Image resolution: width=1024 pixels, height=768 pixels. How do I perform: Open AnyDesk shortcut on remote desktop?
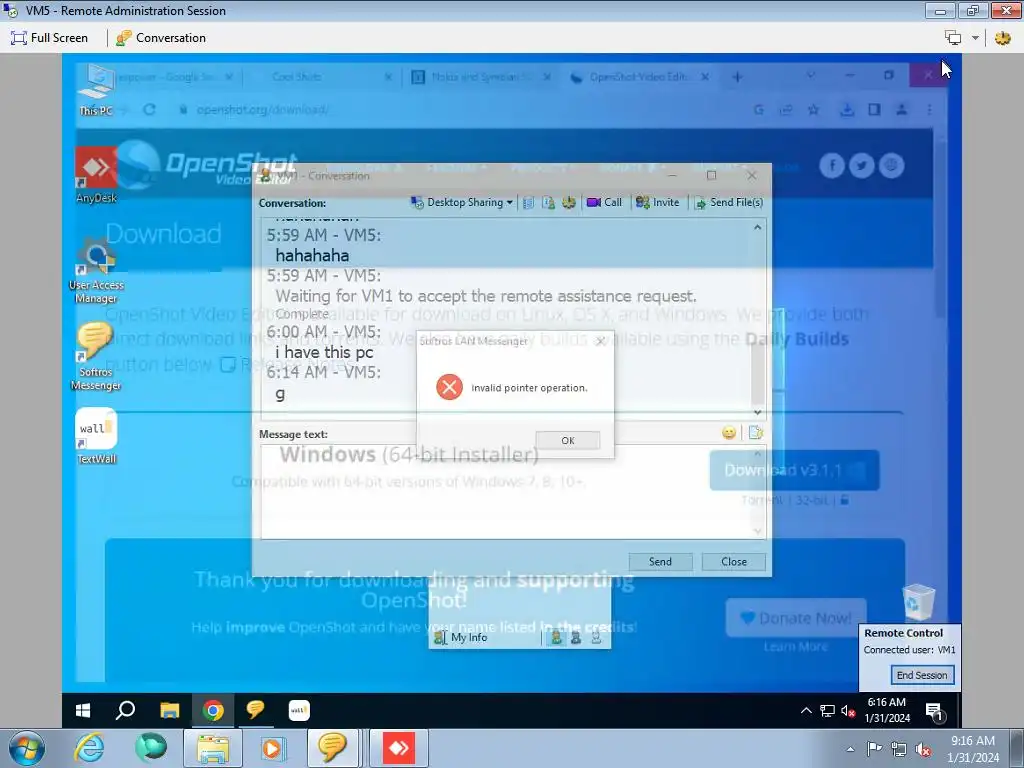[96, 175]
